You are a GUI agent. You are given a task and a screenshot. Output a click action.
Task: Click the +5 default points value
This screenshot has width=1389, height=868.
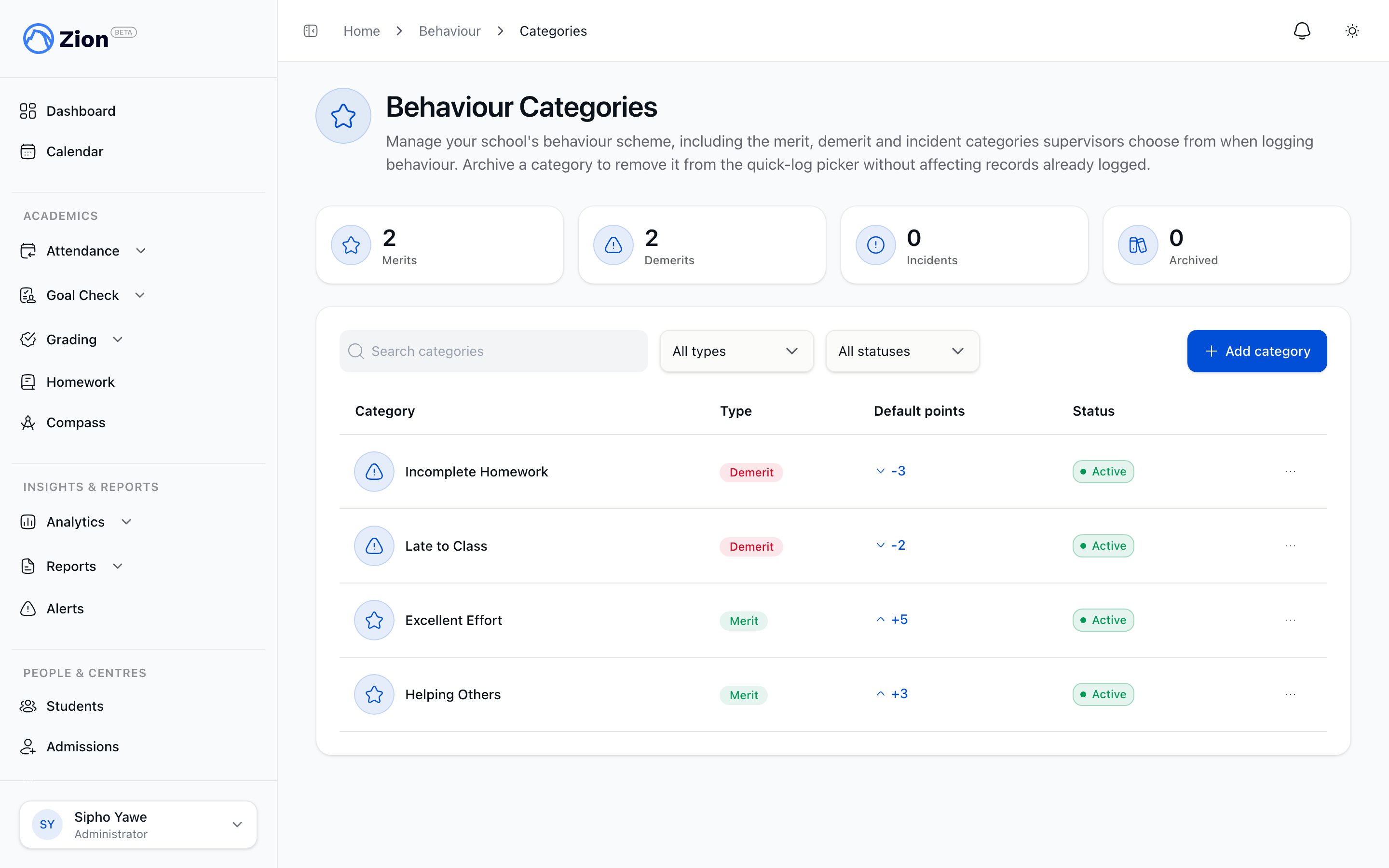tap(899, 620)
